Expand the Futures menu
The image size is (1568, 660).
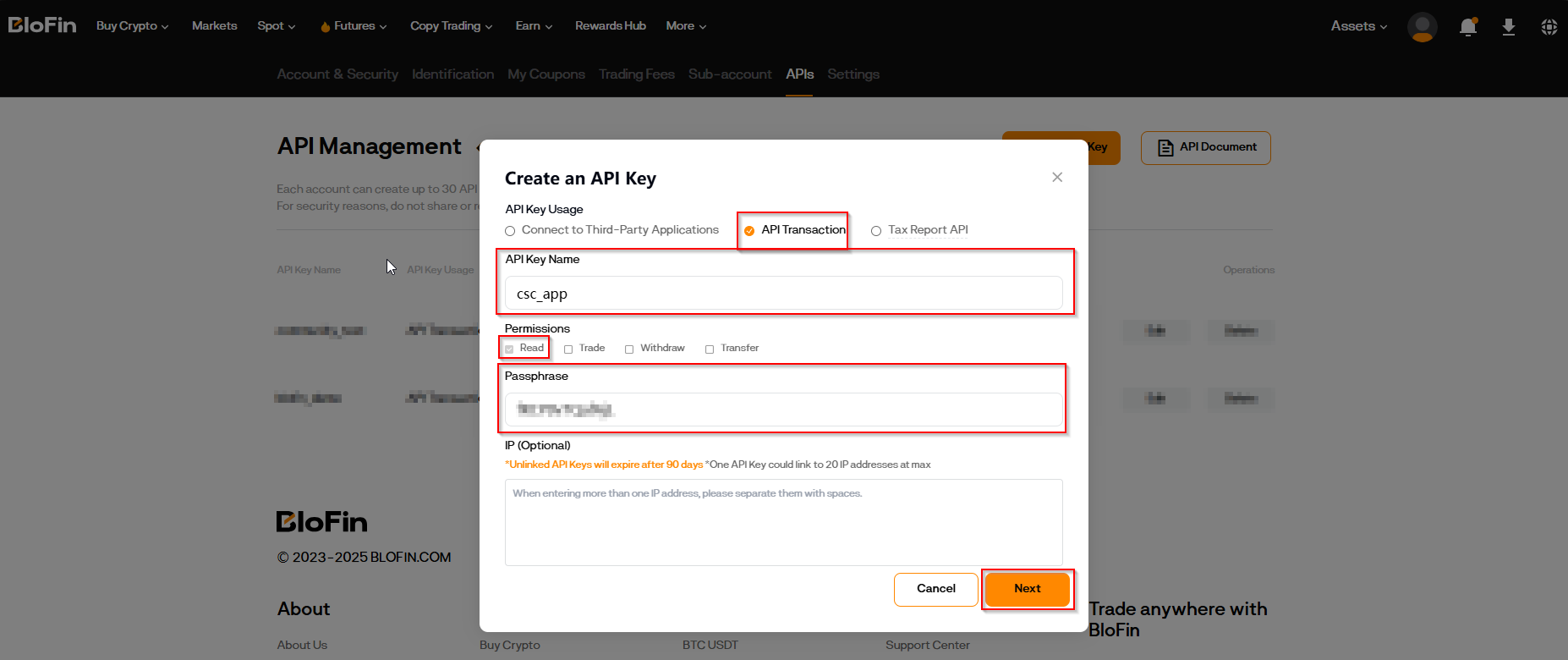(x=354, y=26)
